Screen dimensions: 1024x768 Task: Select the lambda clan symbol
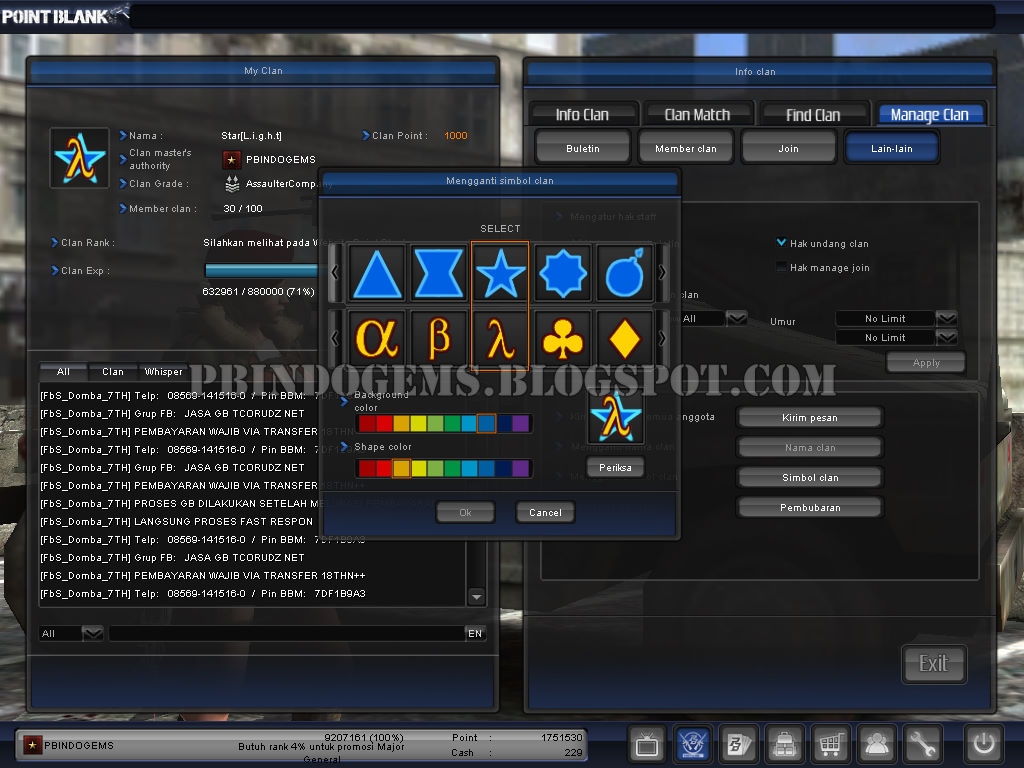click(x=500, y=338)
